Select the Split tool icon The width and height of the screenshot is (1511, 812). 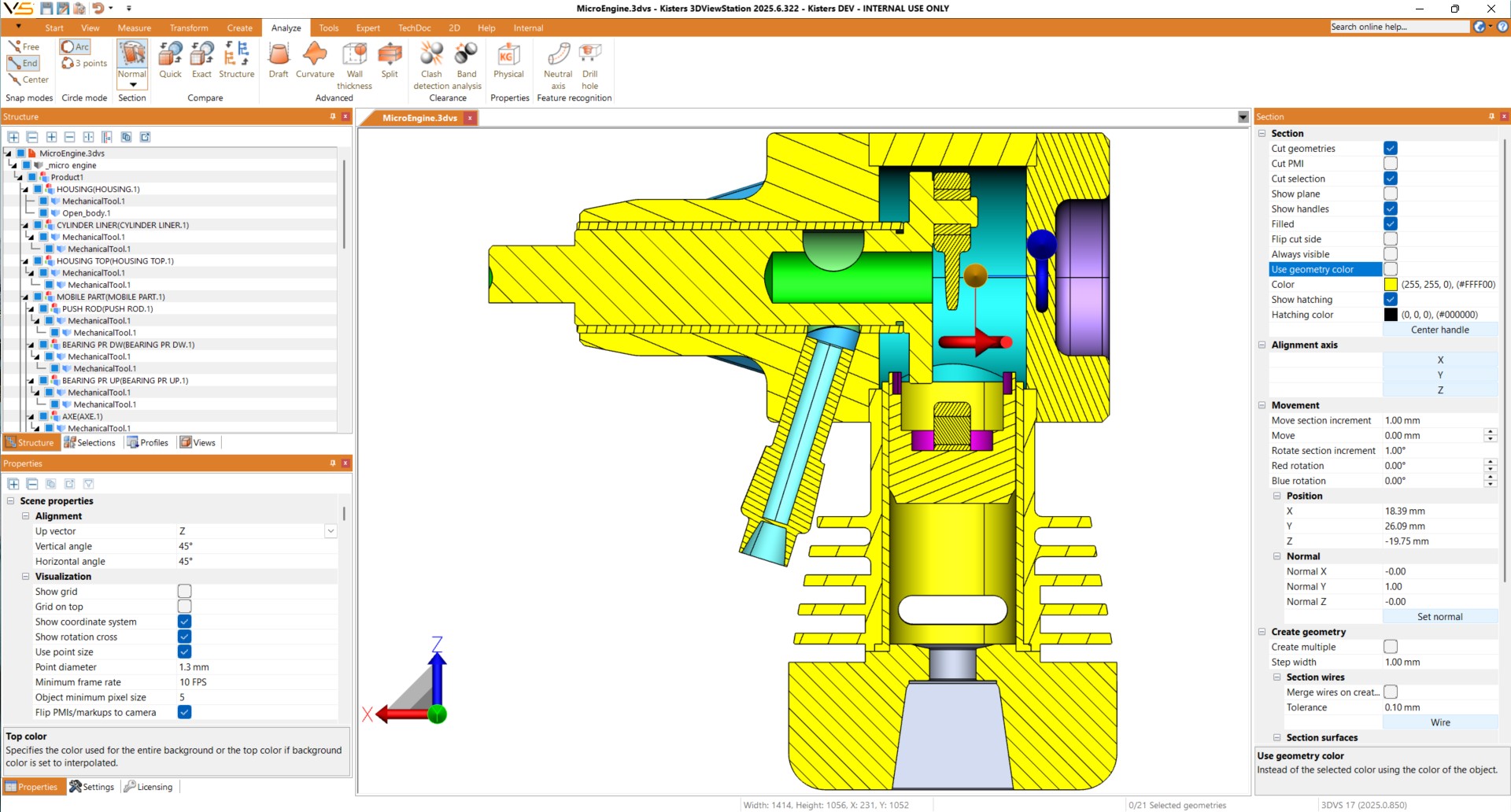[390, 55]
